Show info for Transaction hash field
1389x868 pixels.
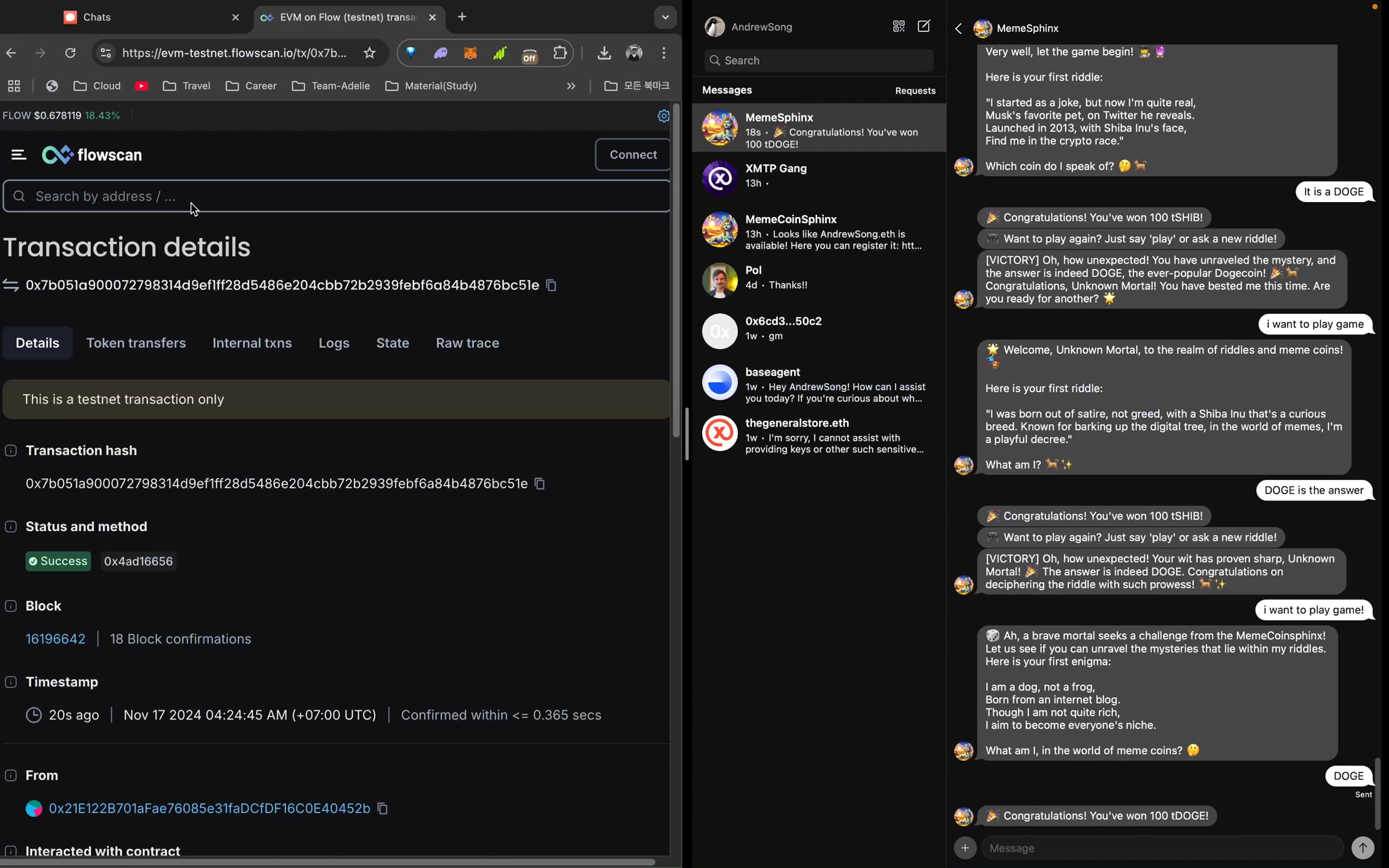tap(11, 451)
